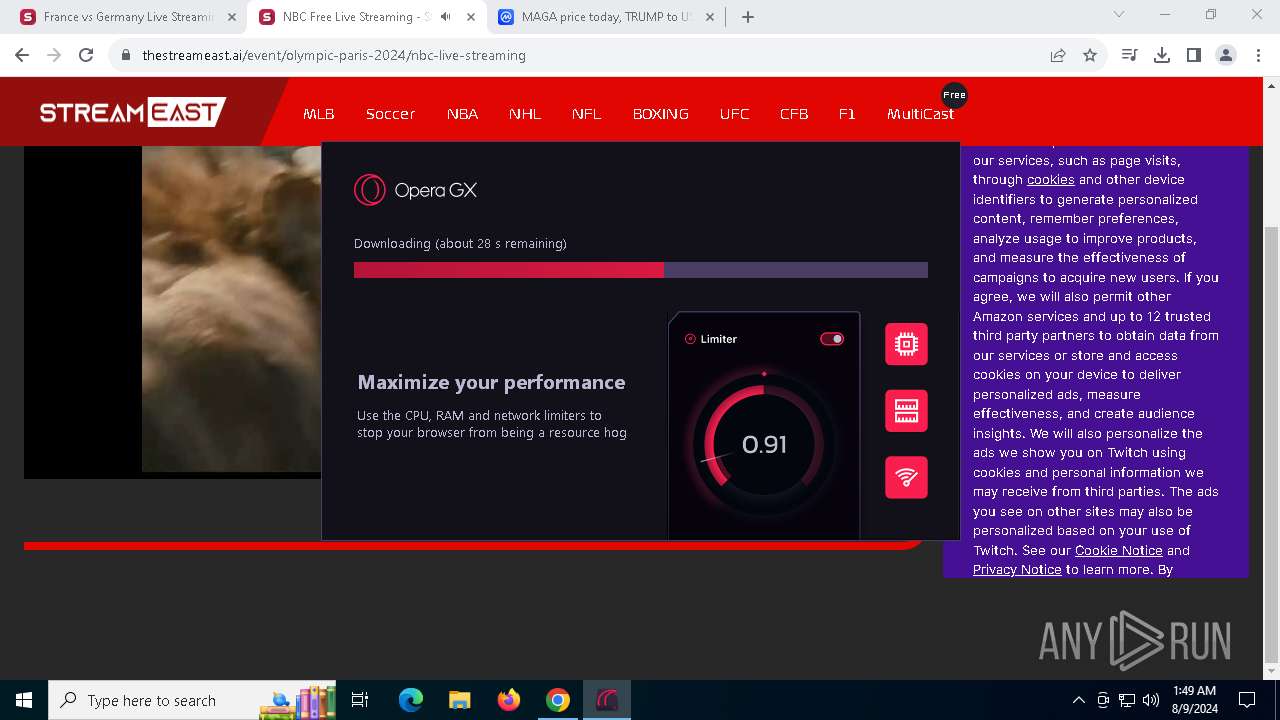The image size is (1280, 720).
Task: Open the media control icon
Action: [x=1130, y=55]
